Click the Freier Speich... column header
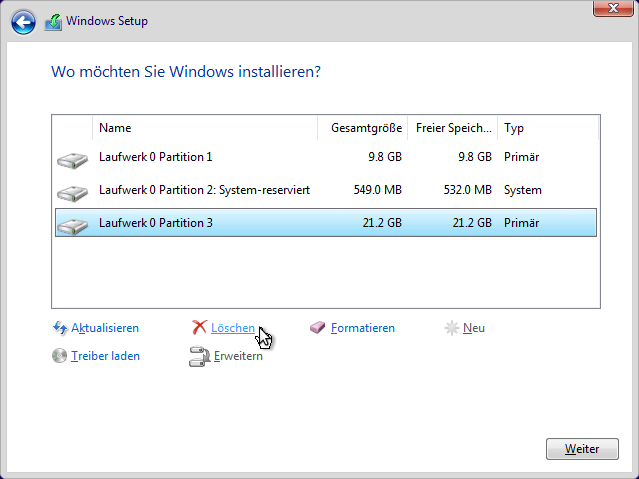639x479 pixels. tap(453, 128)
